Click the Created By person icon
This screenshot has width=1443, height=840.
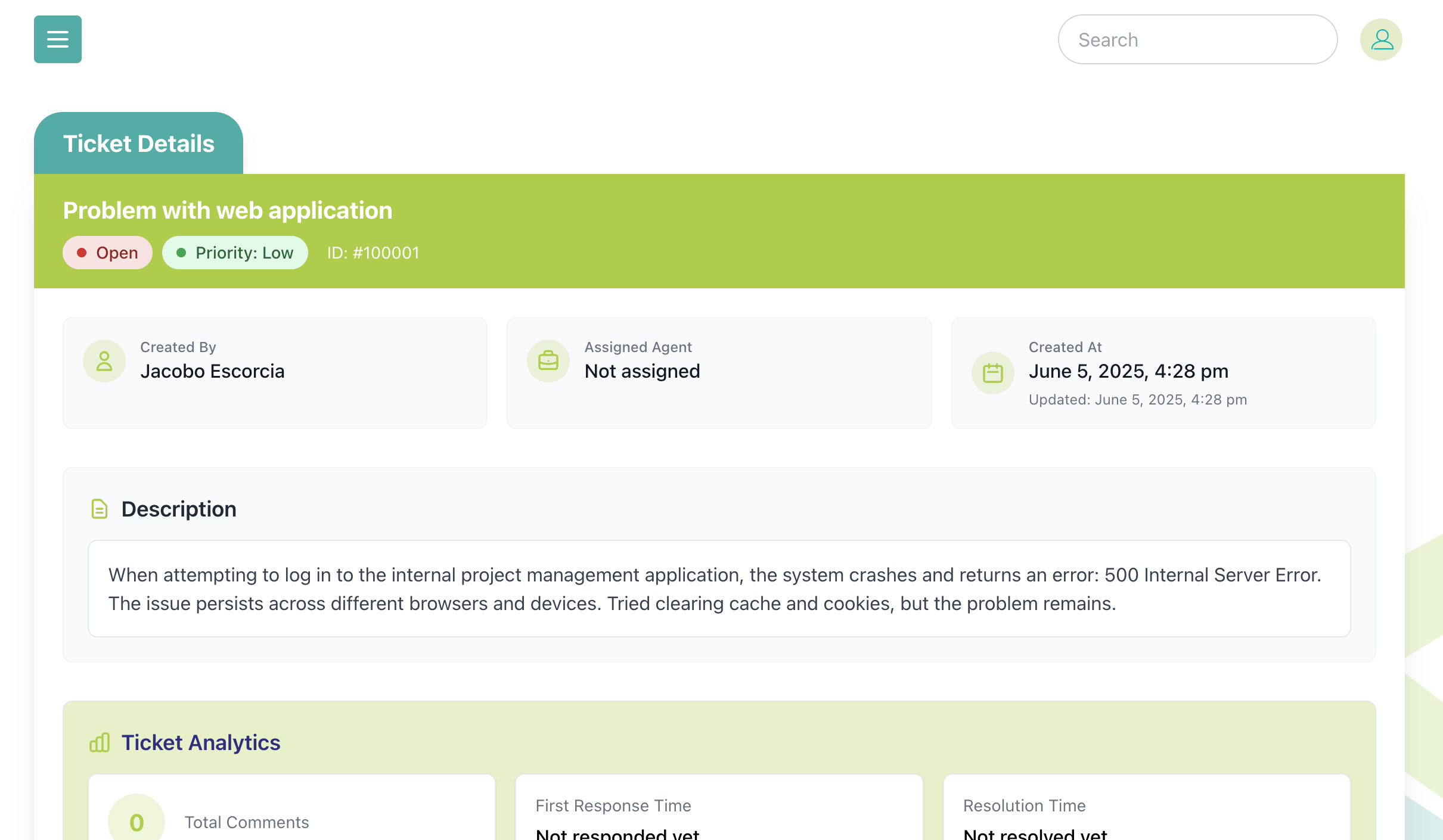[x=104, y=361]
